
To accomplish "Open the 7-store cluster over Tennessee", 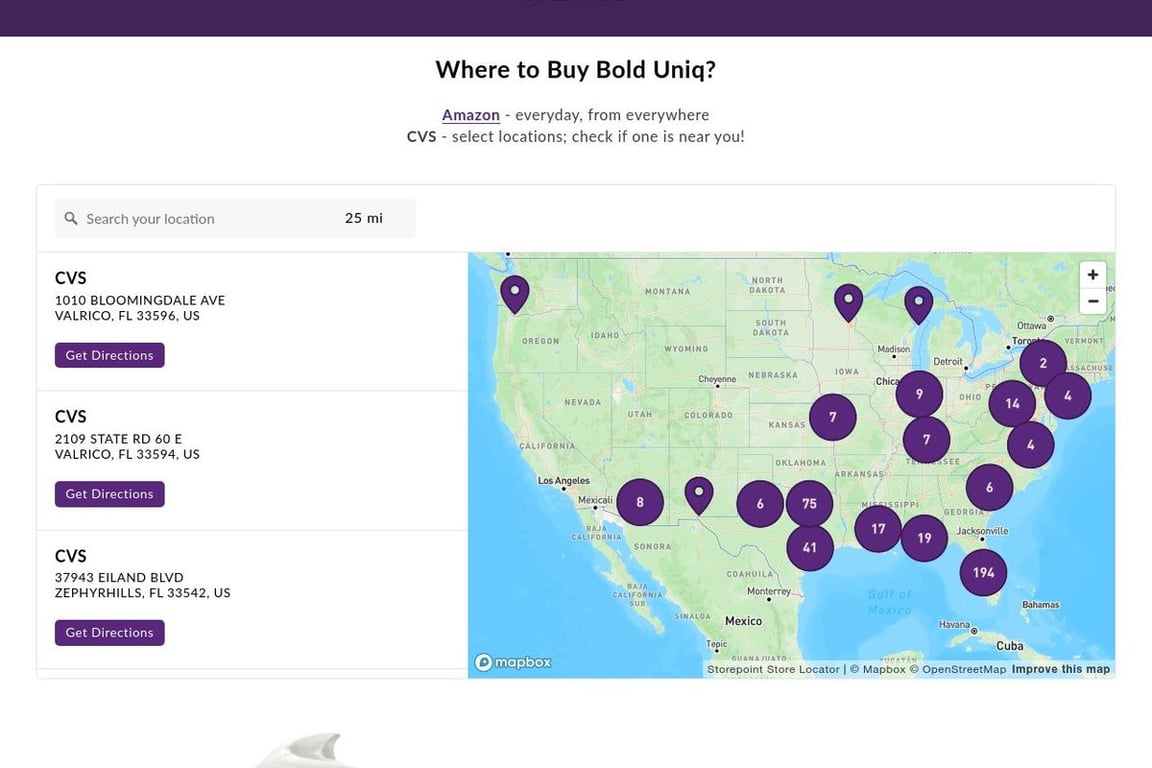I will pyautogui.click(x=926, y=439).
